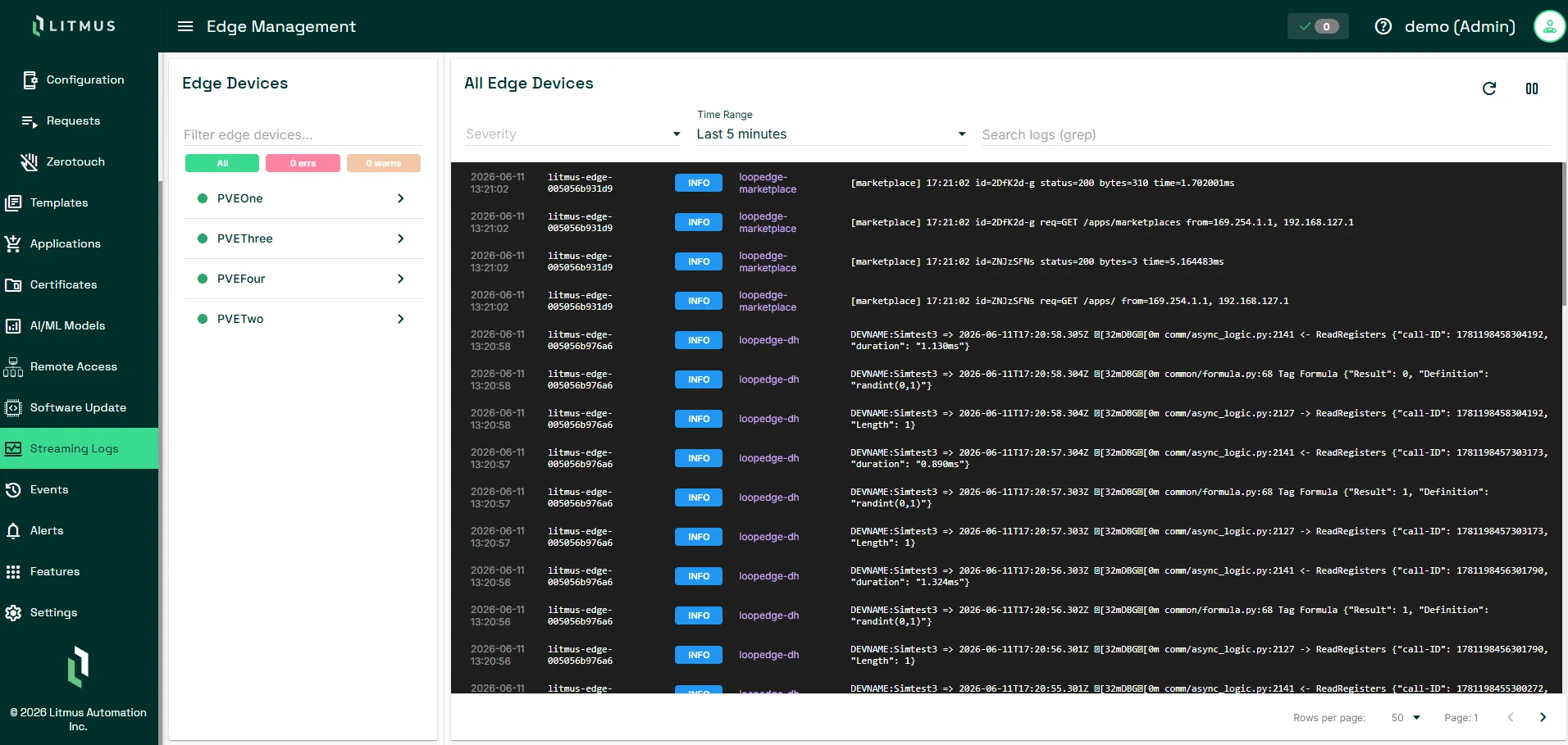
Task: Click the logs panel vertical scrollbar
Action: click(1564, 234)
